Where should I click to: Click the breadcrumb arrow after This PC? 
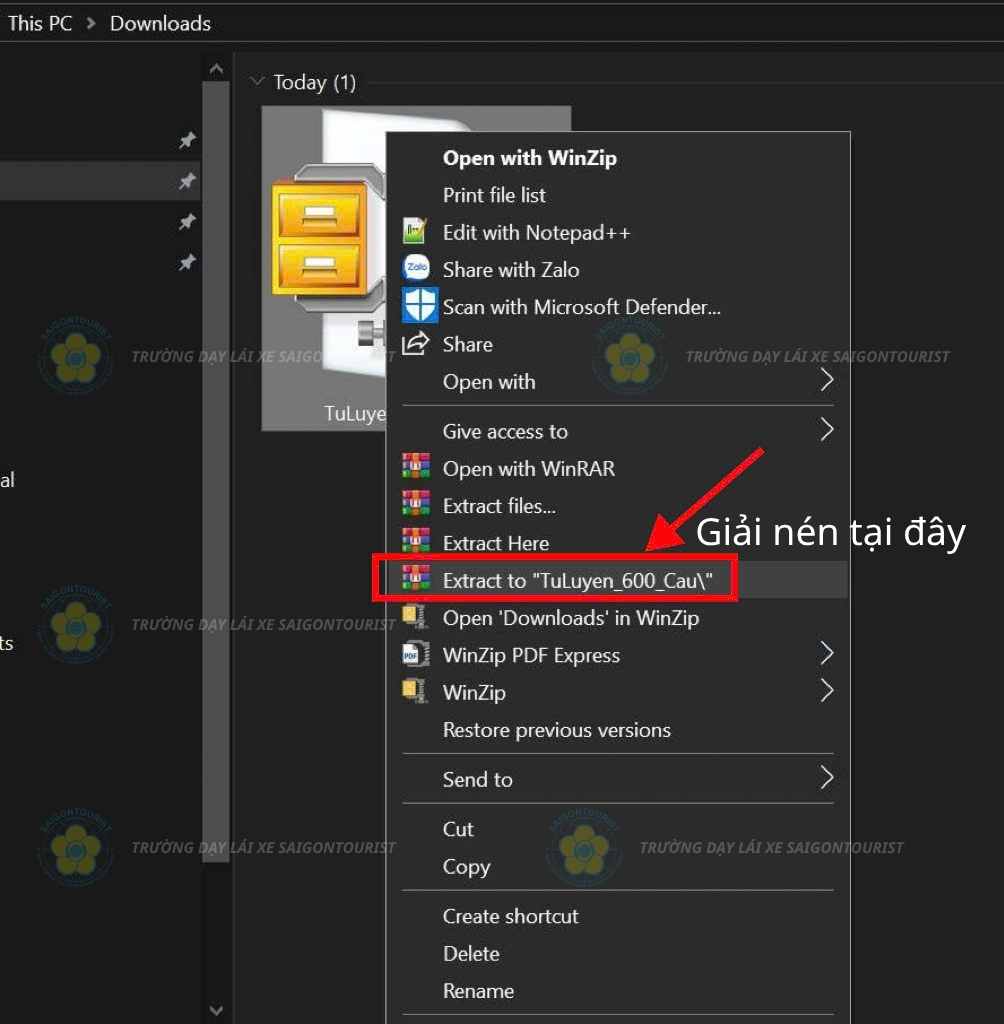[91, 24]
